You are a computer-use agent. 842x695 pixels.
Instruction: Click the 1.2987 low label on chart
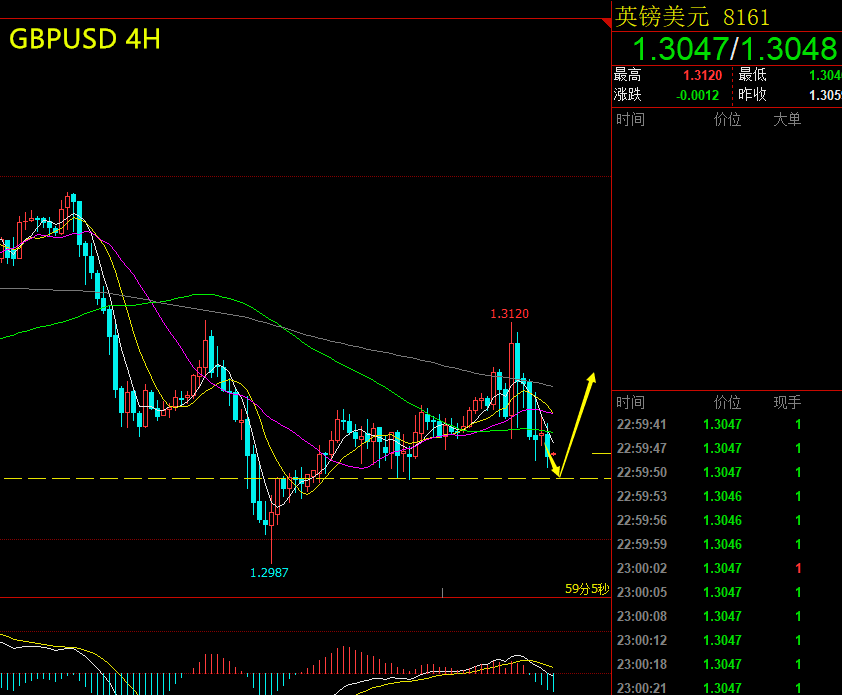(269, 573)
